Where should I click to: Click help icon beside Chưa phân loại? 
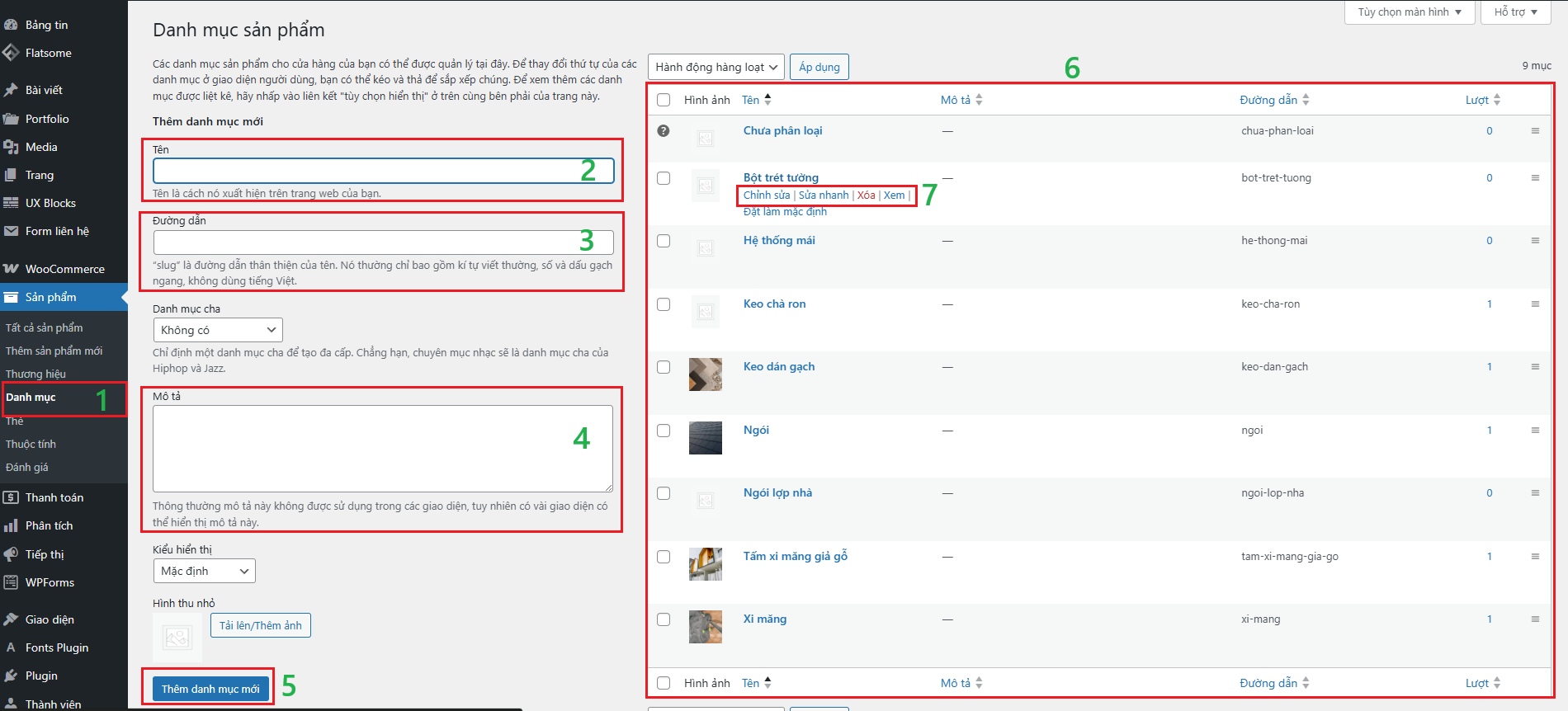(x=664, y=131)
